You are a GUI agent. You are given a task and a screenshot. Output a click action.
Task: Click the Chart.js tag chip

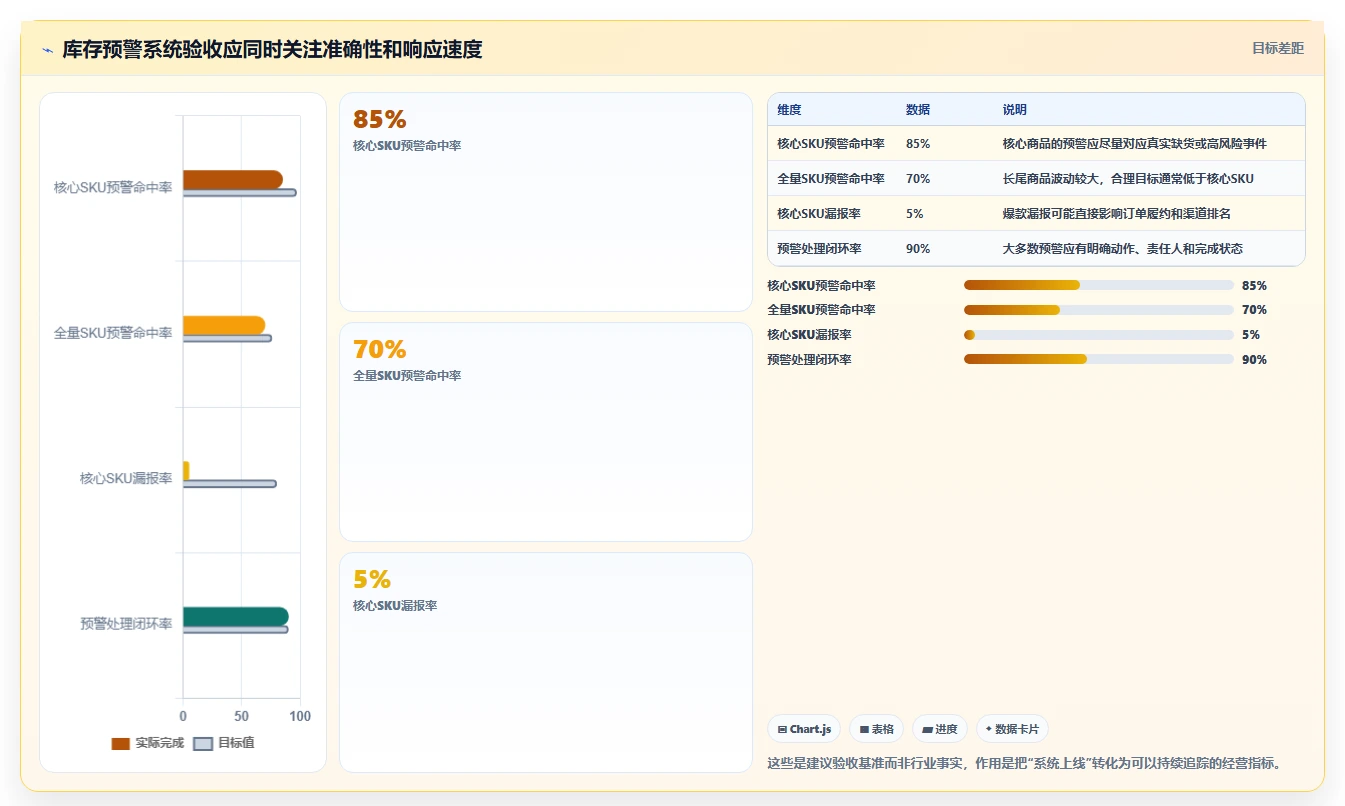pos(804,729)
